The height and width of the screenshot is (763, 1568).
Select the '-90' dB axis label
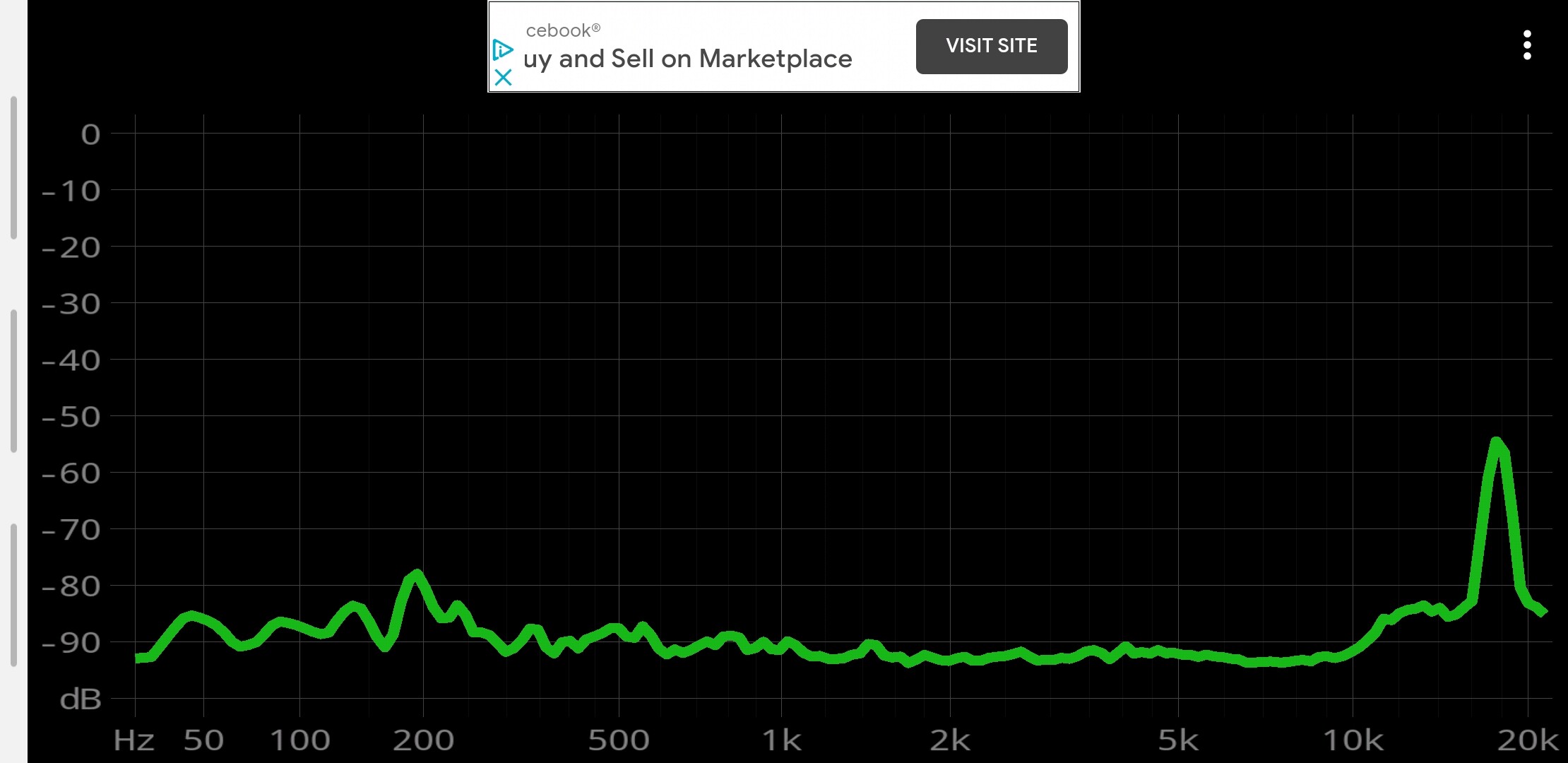(x=71, y=642)
